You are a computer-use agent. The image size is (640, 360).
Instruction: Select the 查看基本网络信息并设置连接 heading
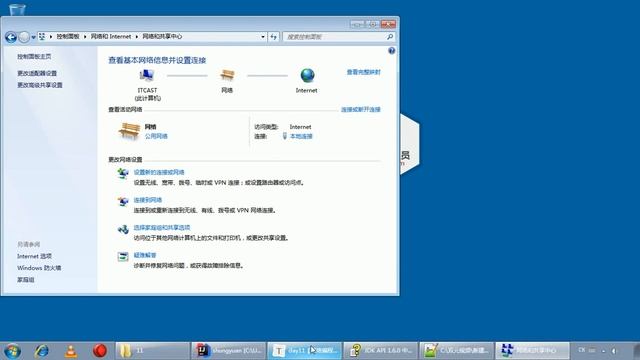pyautogui.click(x=157, y=60)
